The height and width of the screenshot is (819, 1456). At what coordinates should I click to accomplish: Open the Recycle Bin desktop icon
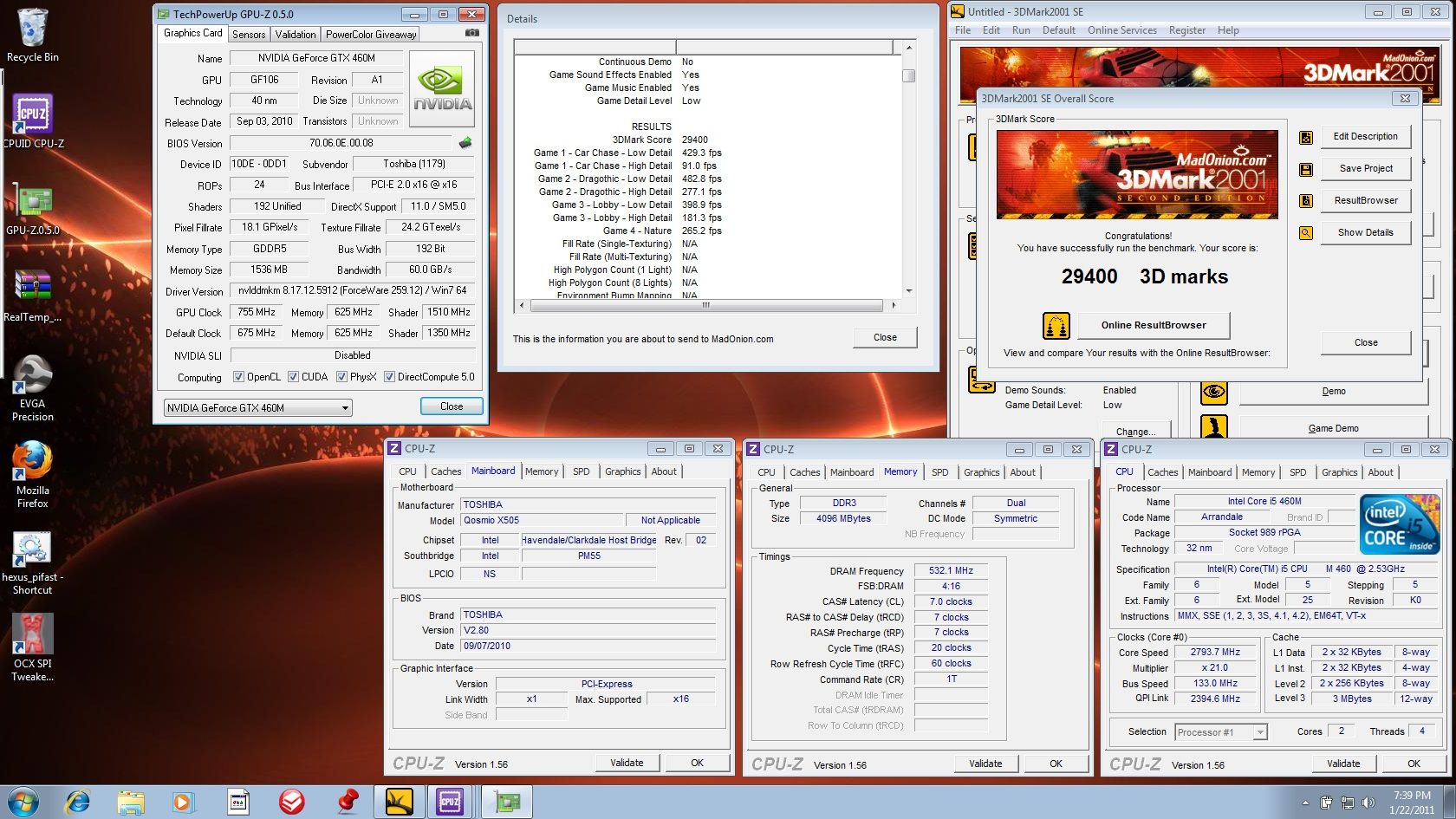[32, 36]
